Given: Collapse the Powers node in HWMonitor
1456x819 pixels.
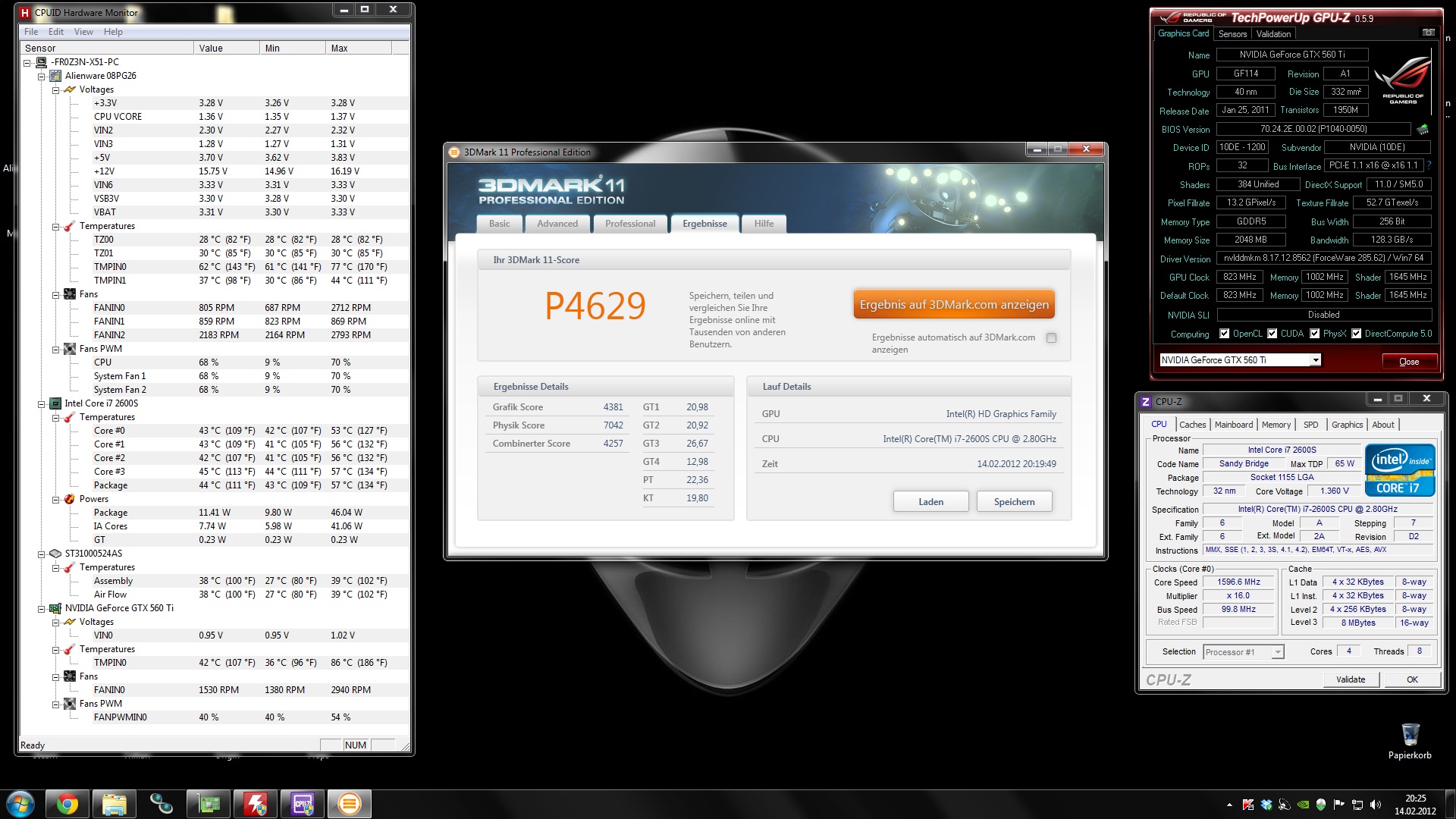Looking at the screenshot, I should 55,500.
